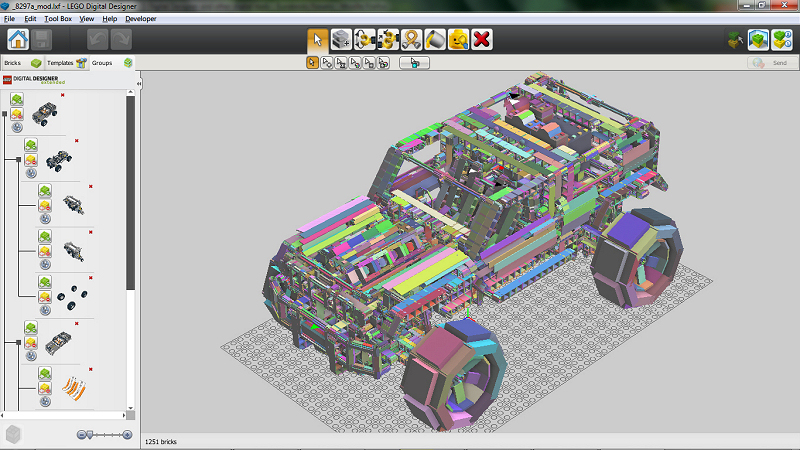Switch to Building Guide mode icon
The height and width of the screenshot is (450, 800).
pyautogui.click(x=782, y=39)
